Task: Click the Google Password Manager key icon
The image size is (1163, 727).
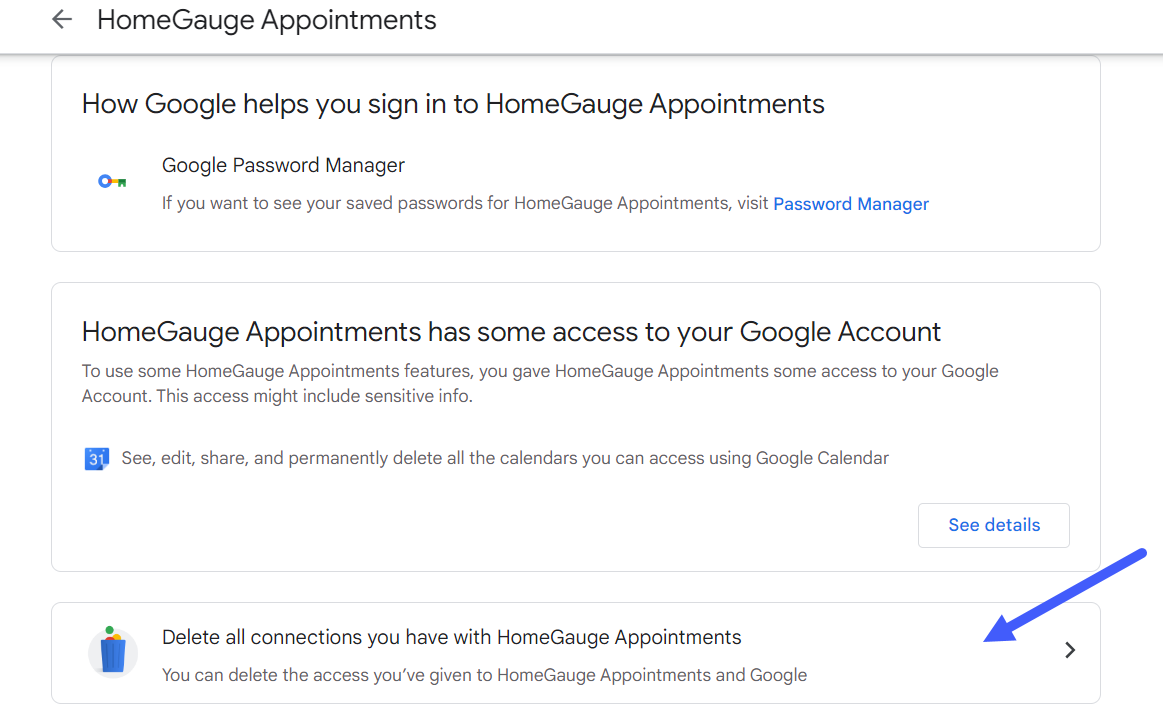Action: tap(112, 182)
